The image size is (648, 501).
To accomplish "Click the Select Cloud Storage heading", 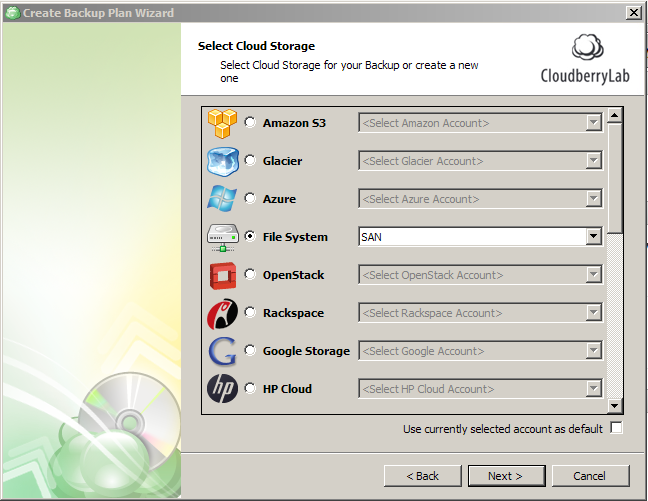I will 256,46.
